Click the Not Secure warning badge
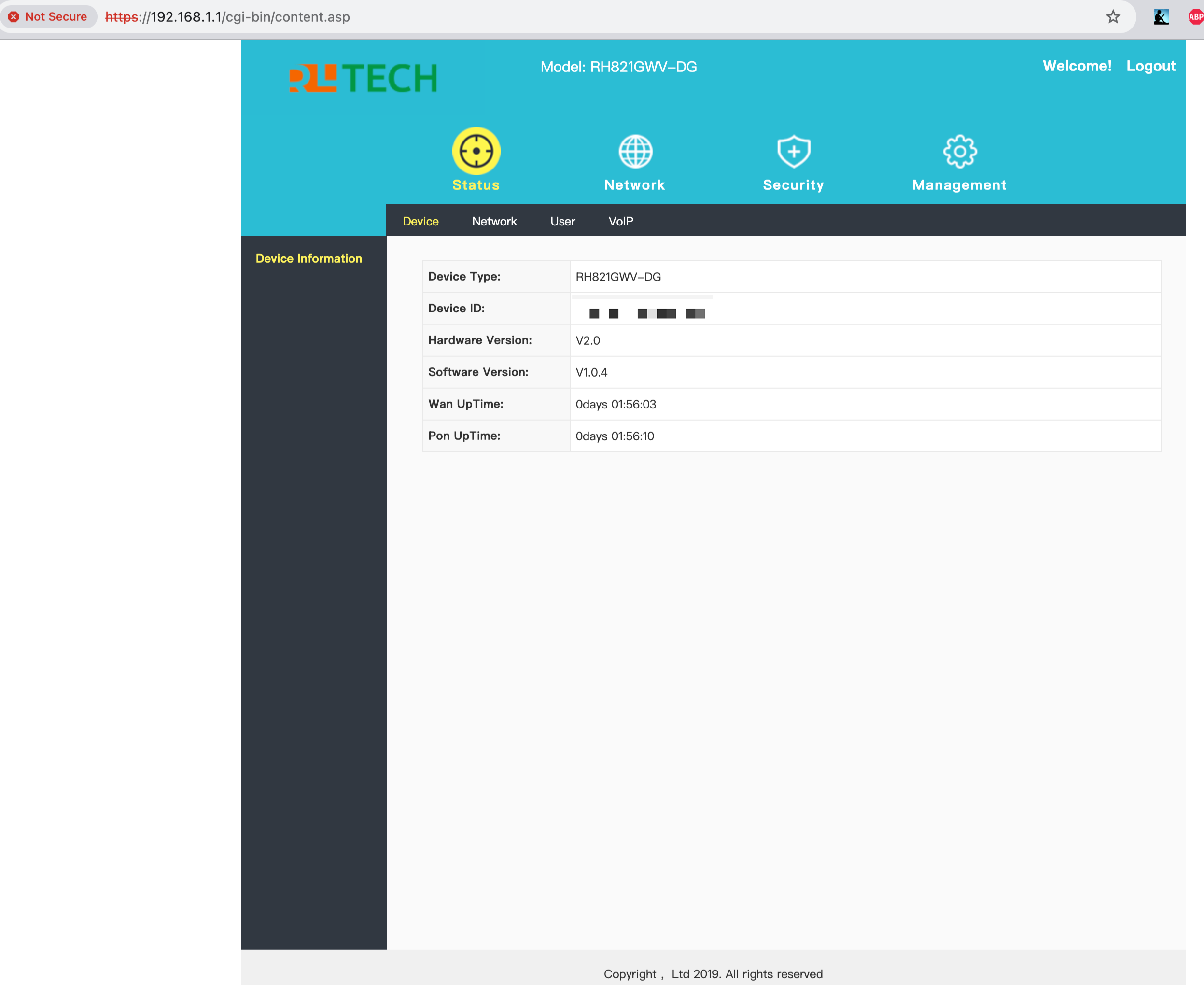The height and width of the screenshot is (985, 1204). pyautogui.click(x=48, y=16)
